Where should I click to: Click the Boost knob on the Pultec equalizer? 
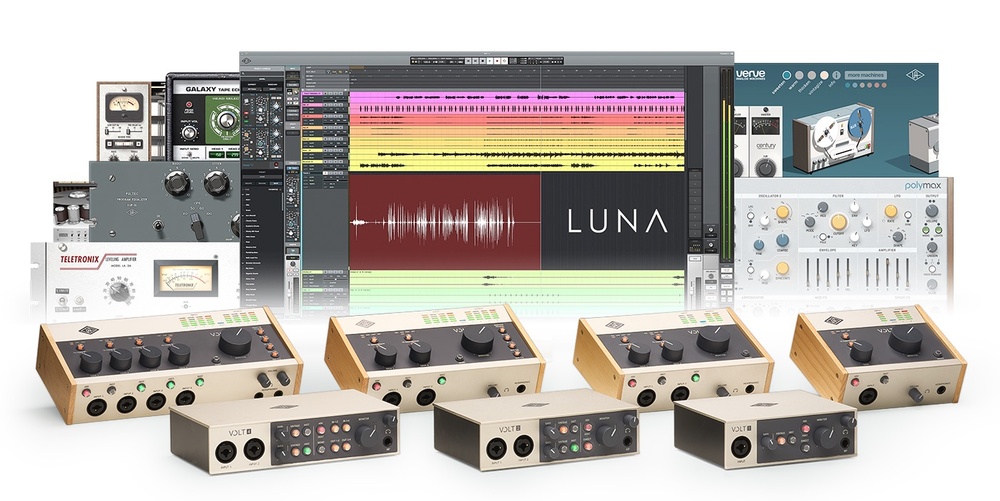point(177,184)
